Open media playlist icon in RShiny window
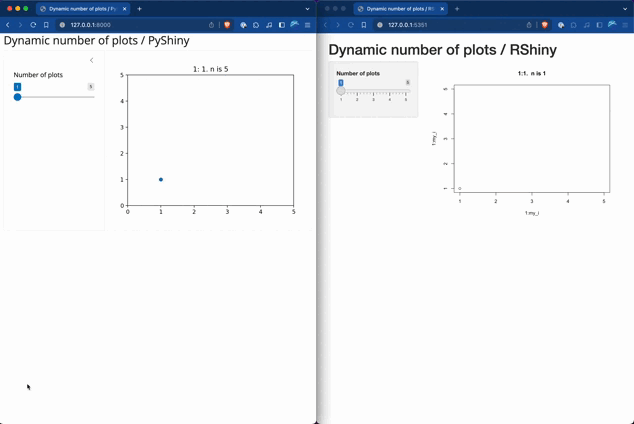Screen dimensions: 634x424 point(587,25)
